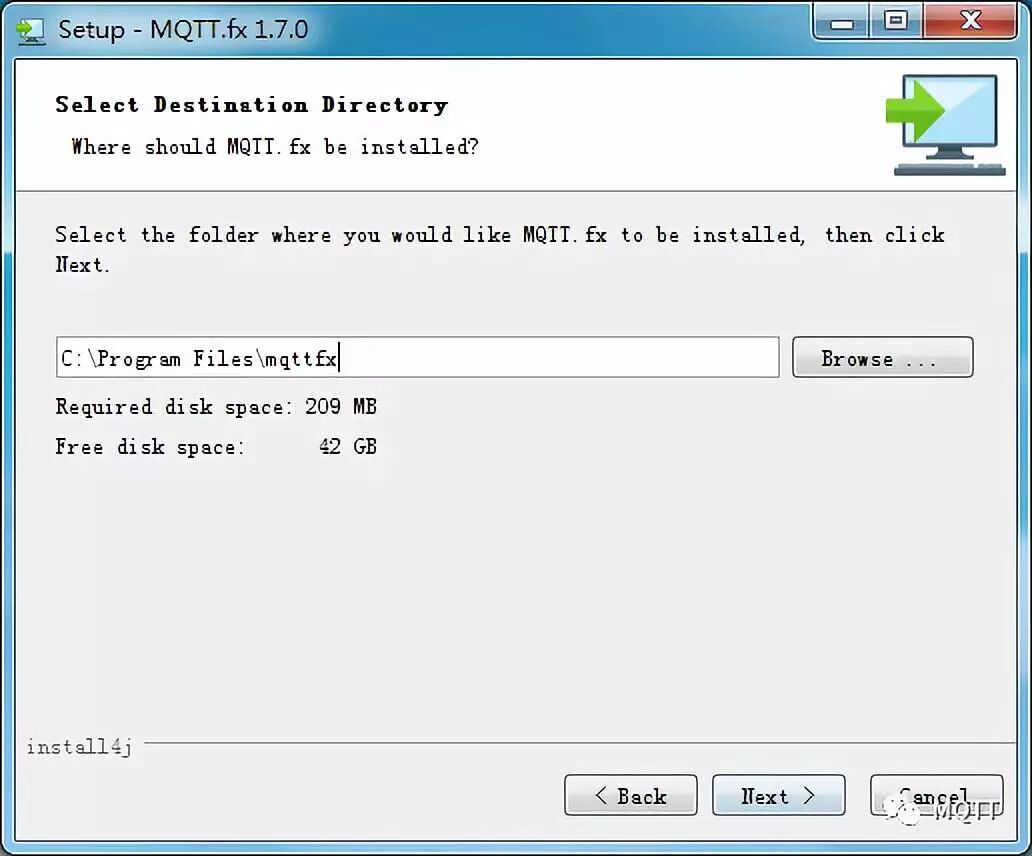Go Back to the previous step
The width and height of the screenshot is (1032, 856).
(631, 795)
